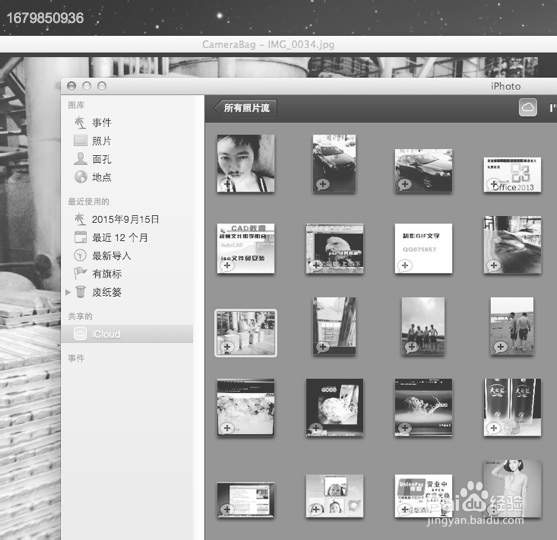Add comment on the window frame photo
557x540 pixels.
point(323,347)
